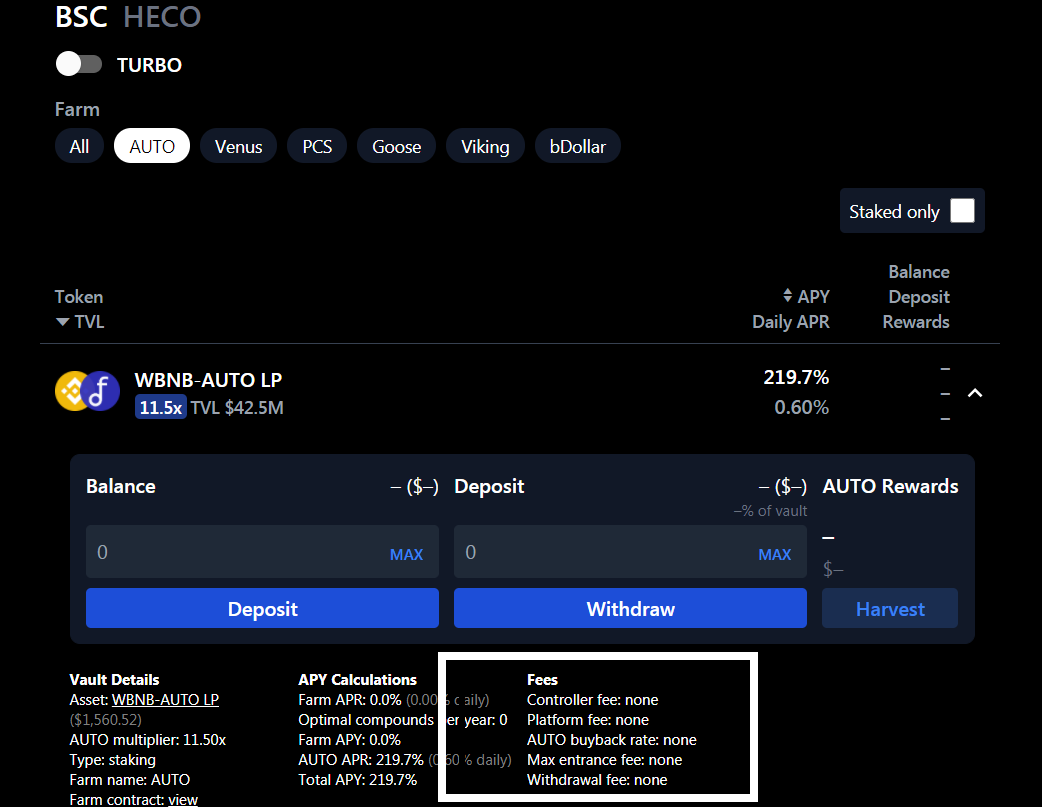1042x807 pixels.
Task: Click the WBNB-AUTO LP vault name
Action: point(209,380)
